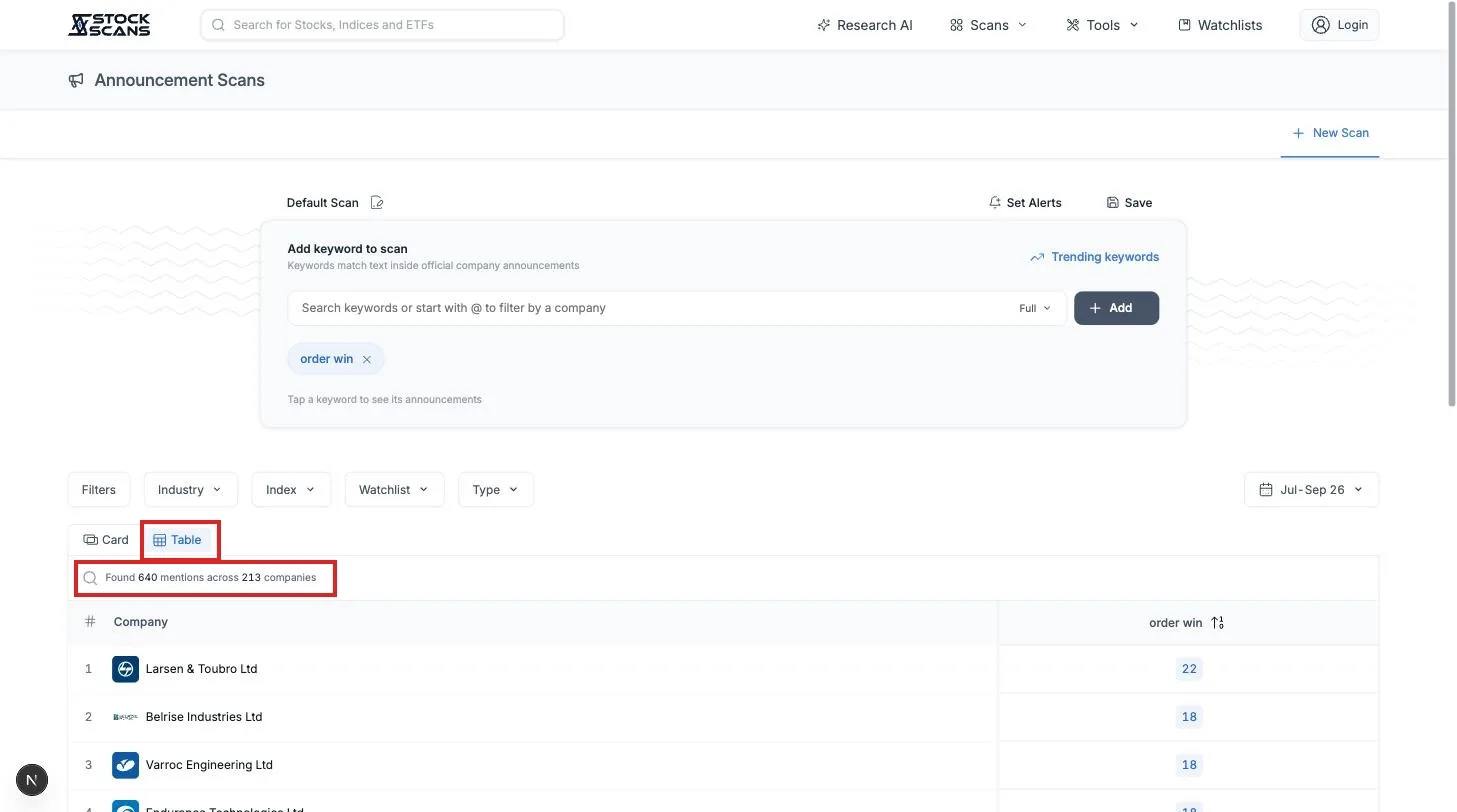This screenshot has height=812, width=1457.
Task: Click Set Alerts
Action: (1025, 203)
